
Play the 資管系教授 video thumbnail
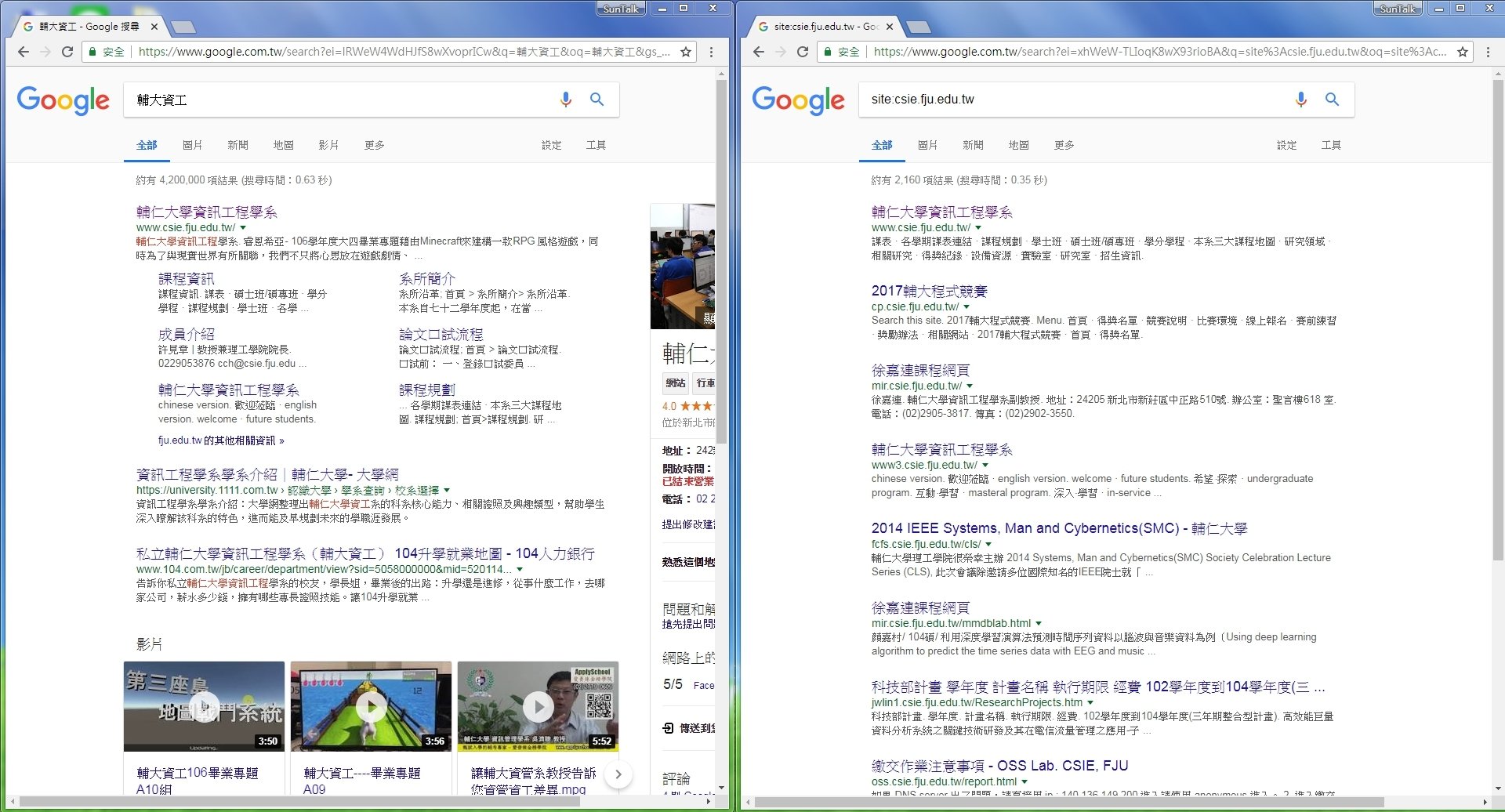[538, 706]
